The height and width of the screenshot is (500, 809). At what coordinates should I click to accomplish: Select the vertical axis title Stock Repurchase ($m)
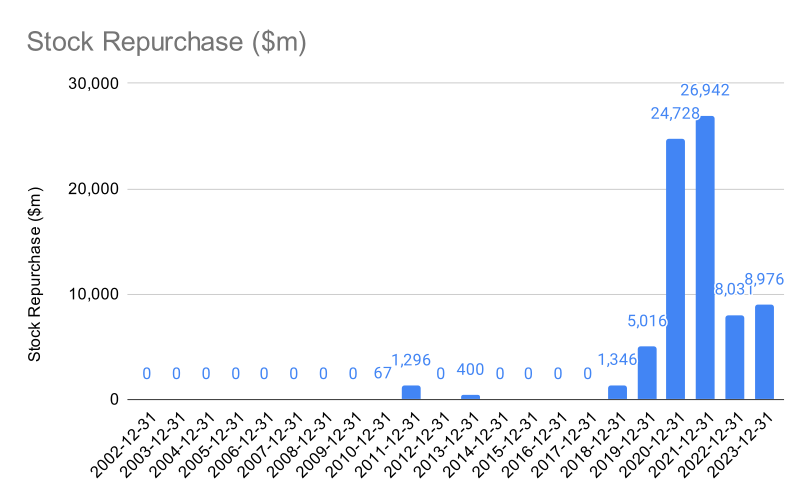(x=34, y=274)
